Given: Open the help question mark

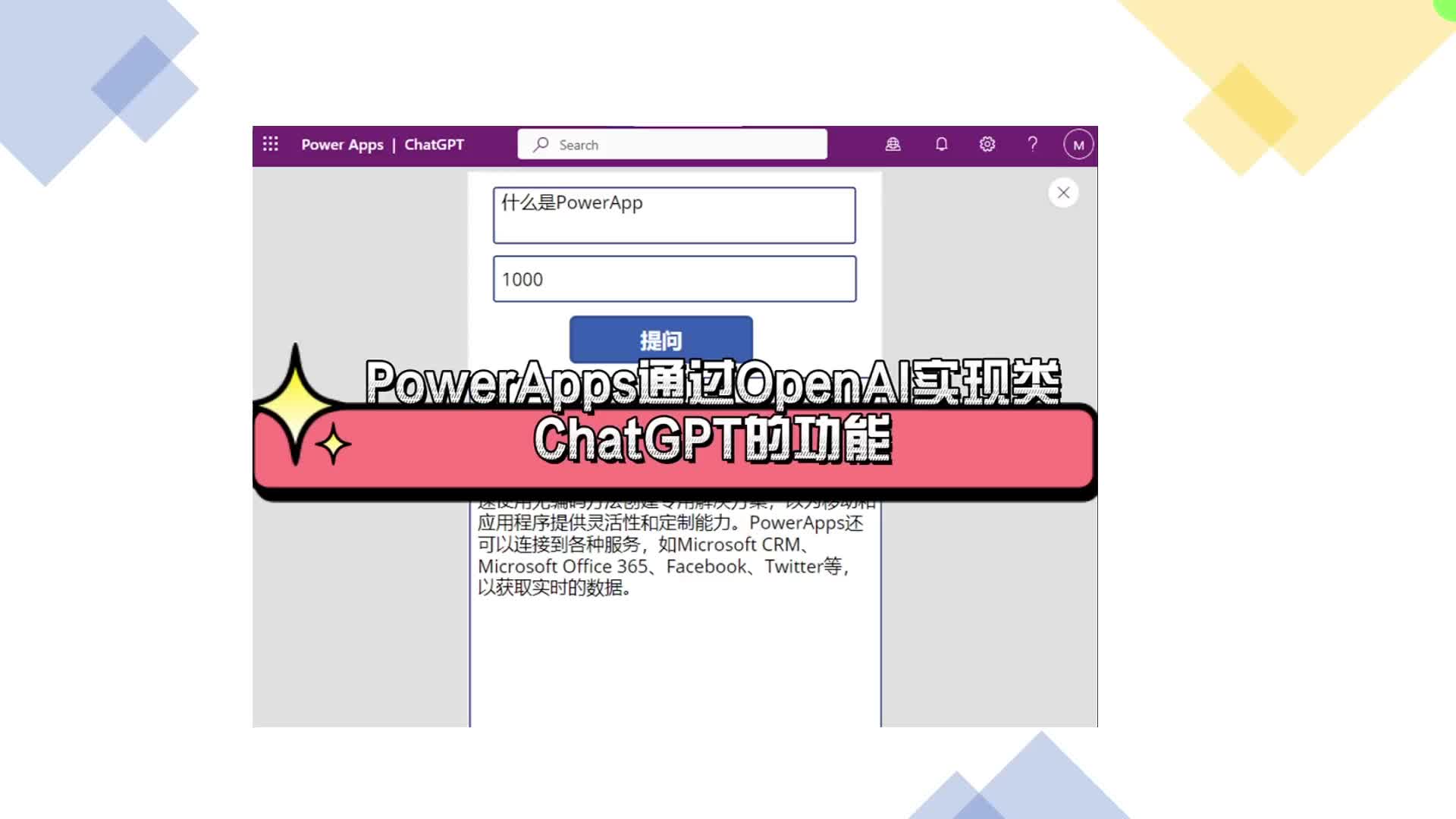Looking at the screenshot, I should pos(1032,144).
